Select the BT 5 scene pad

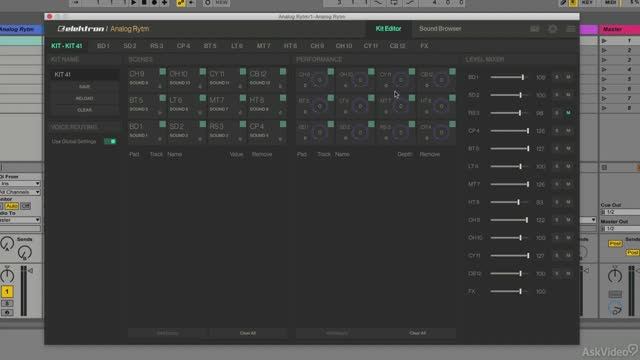click(147, 105)
